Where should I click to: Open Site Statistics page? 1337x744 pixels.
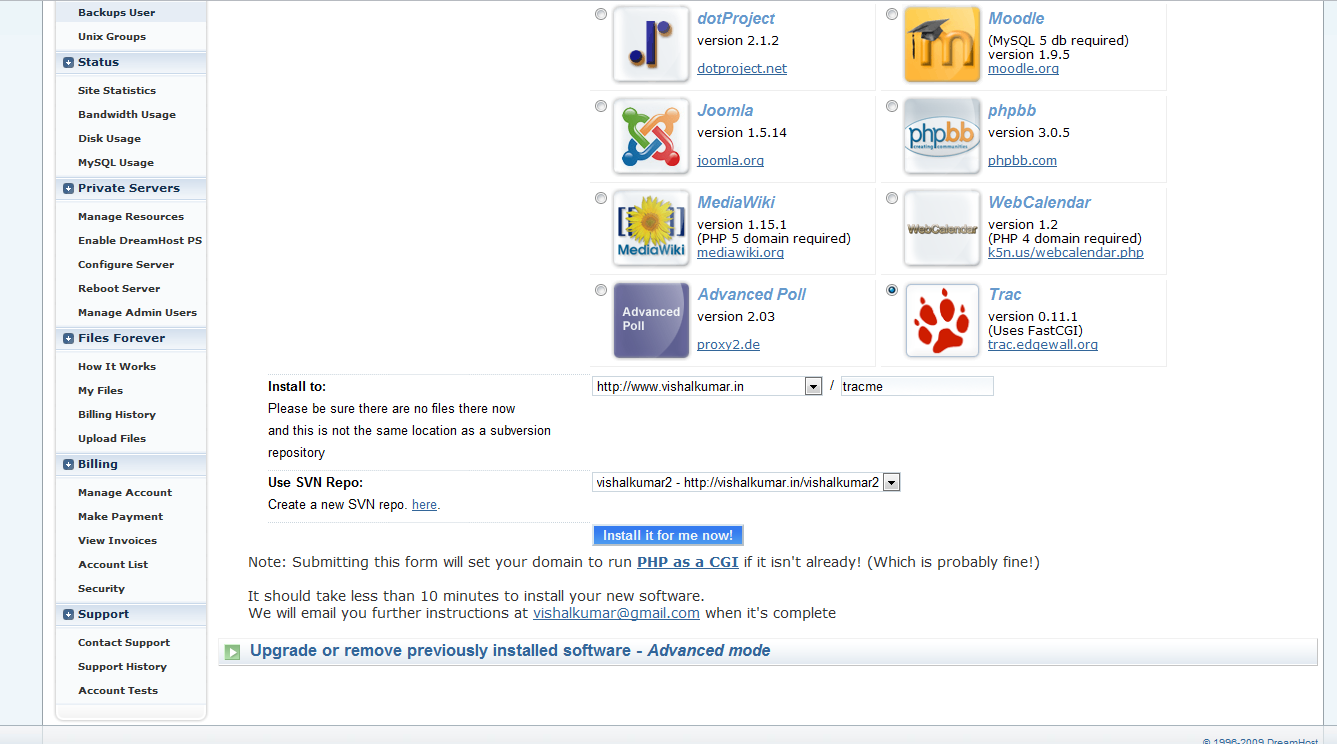117,91
